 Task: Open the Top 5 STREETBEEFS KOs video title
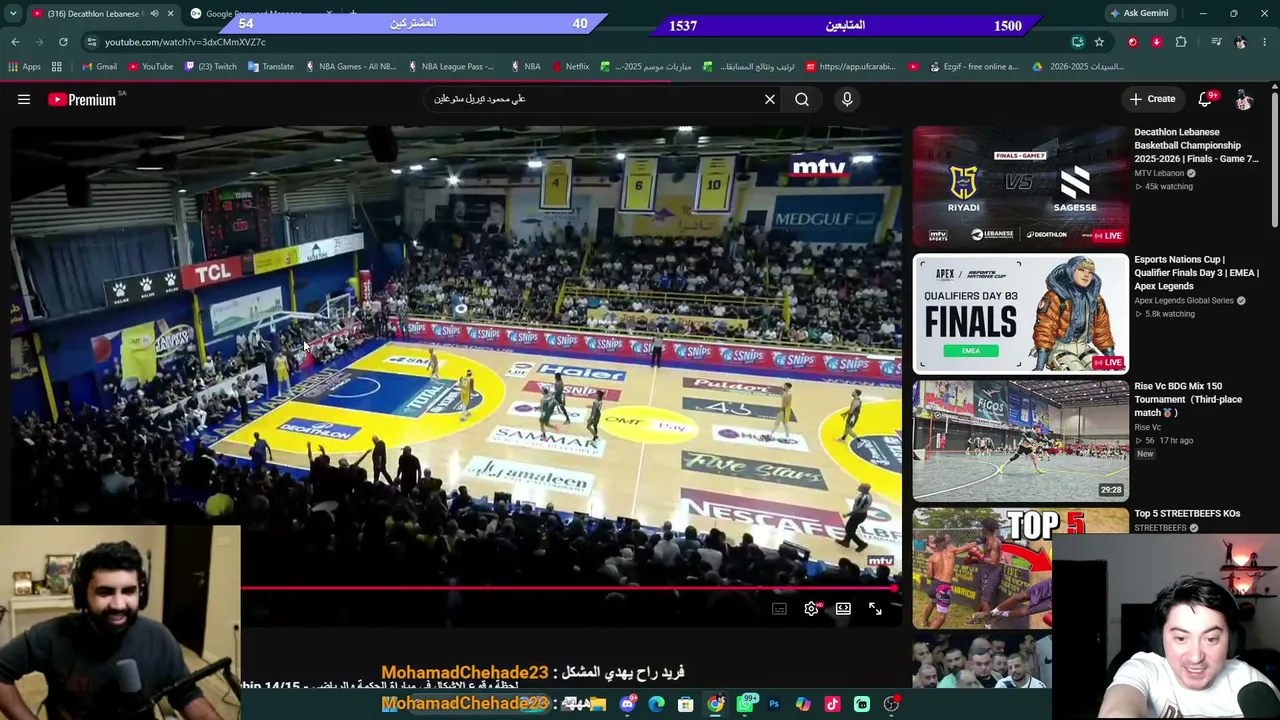(x=1187, y=514)
